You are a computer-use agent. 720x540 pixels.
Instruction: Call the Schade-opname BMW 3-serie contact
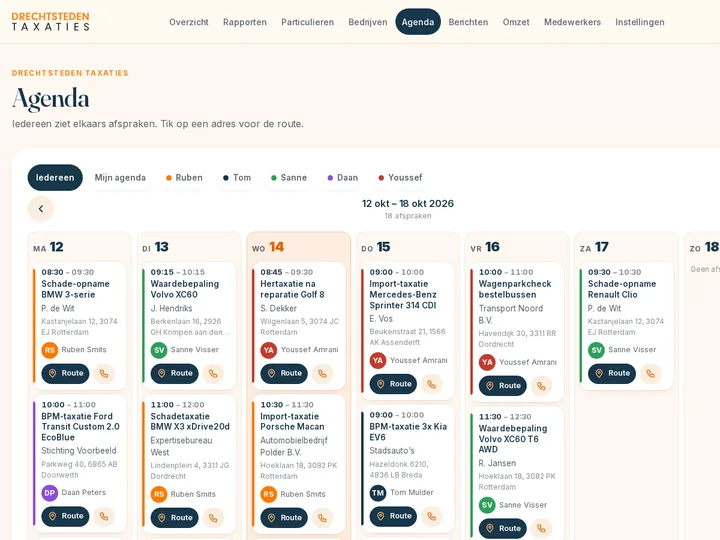(x=104, y=373)
